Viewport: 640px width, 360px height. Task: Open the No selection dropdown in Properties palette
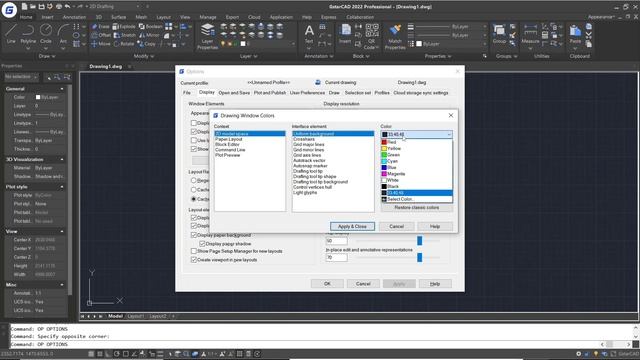pos(21,77)
